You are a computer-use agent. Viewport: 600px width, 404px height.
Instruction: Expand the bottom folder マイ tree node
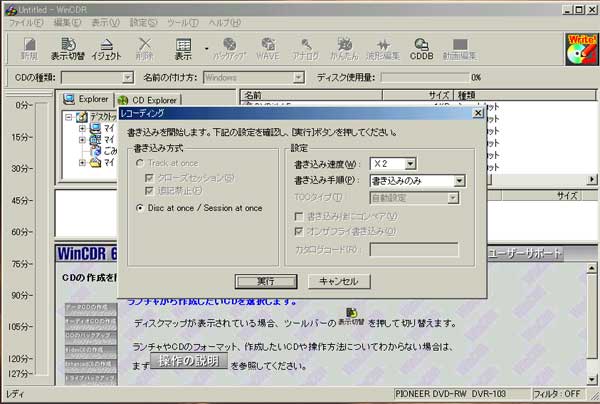(82, 163)
